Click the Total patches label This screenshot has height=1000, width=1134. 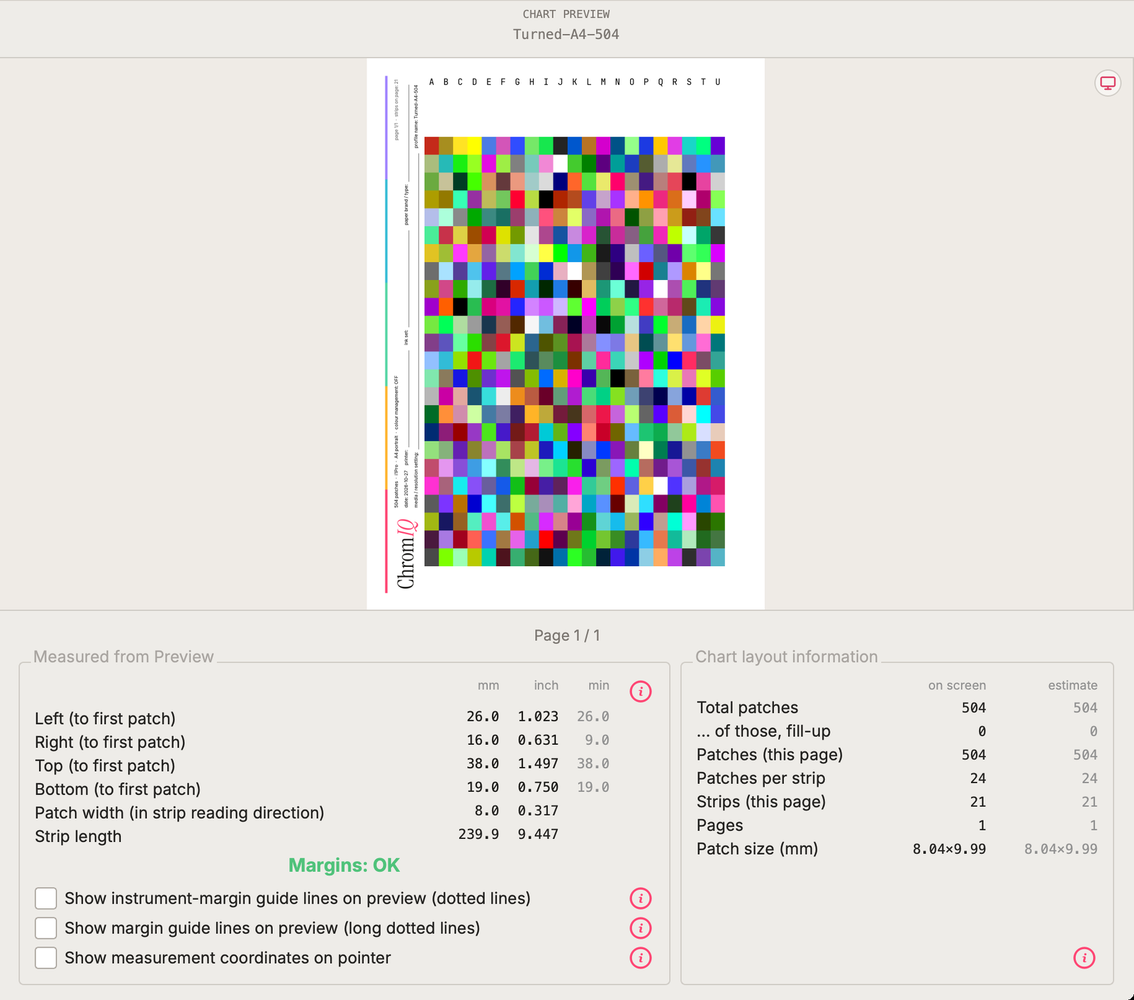coord(747,707)
